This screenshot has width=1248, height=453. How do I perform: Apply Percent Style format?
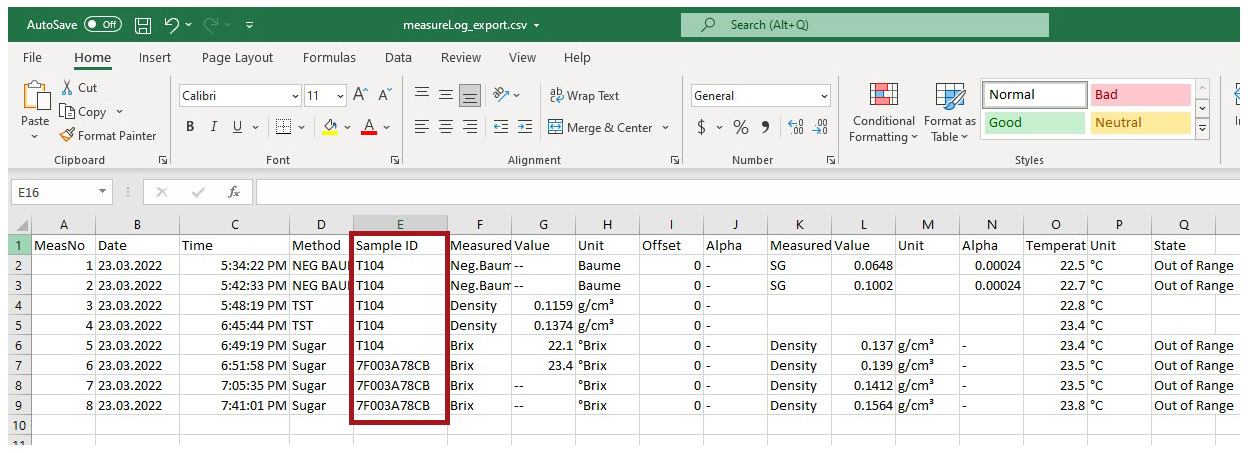(741, 127)
